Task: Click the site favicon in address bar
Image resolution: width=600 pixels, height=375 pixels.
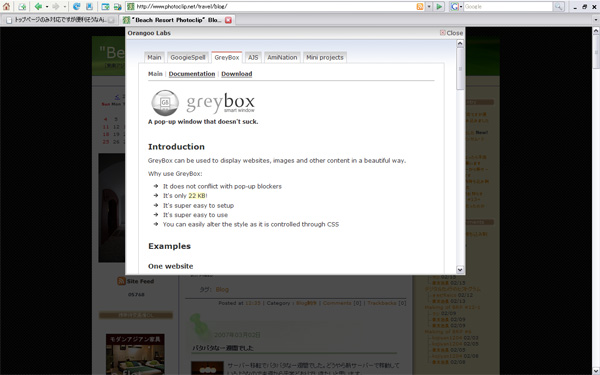Action: click(131, 7)
